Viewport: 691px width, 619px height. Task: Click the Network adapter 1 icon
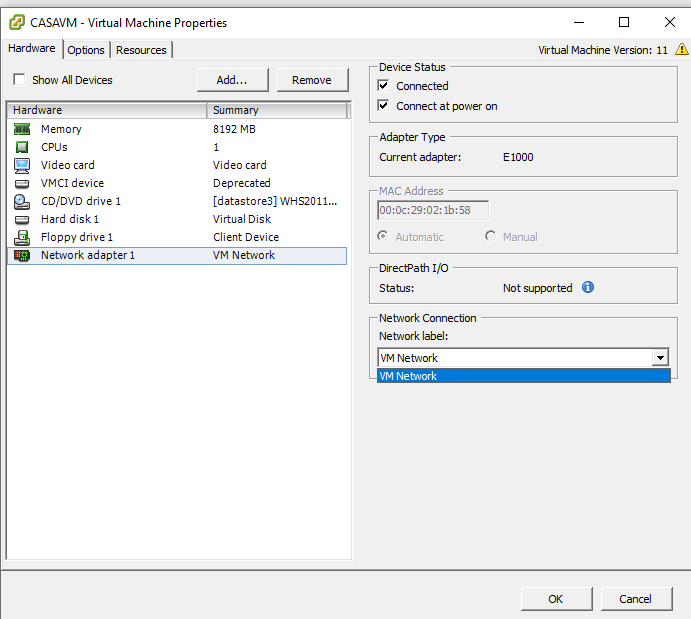point(22,256)
